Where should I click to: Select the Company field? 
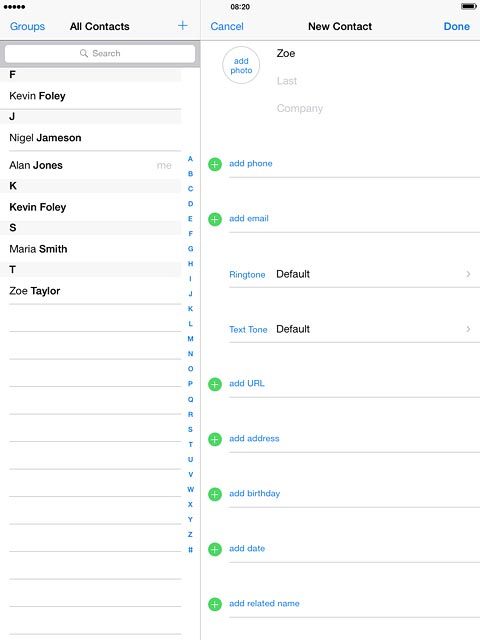click(376, 108)
